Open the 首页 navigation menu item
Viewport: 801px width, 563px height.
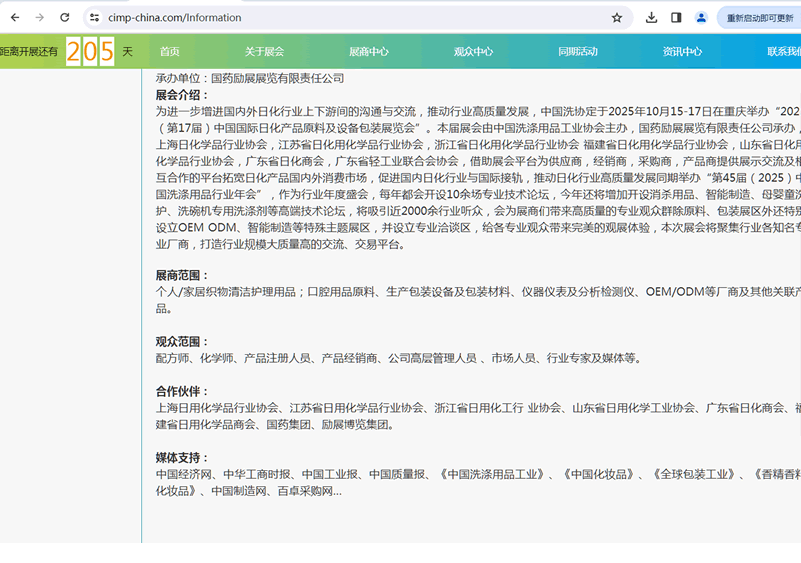170,52
